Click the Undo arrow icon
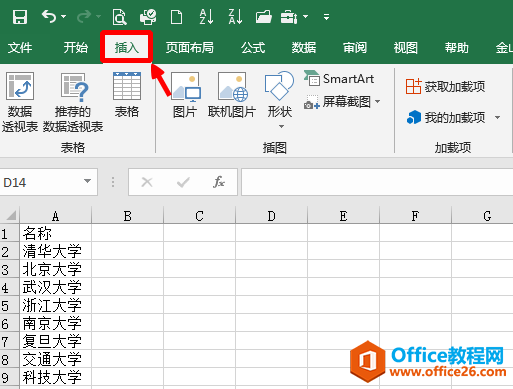The height and width of the screenshot is (389, 513). click(x=49, y=16)
